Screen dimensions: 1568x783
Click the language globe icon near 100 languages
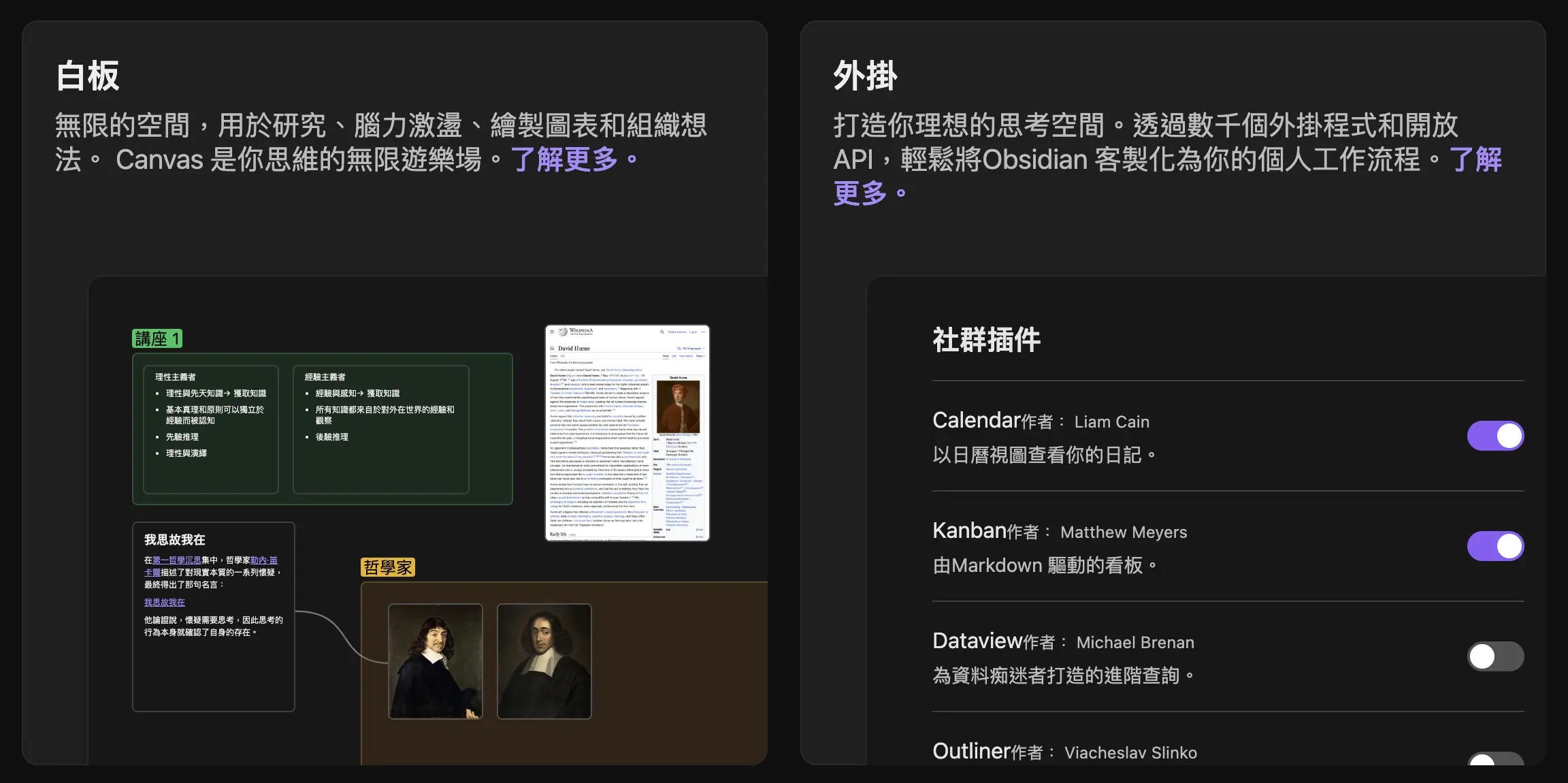click(679, 349)
